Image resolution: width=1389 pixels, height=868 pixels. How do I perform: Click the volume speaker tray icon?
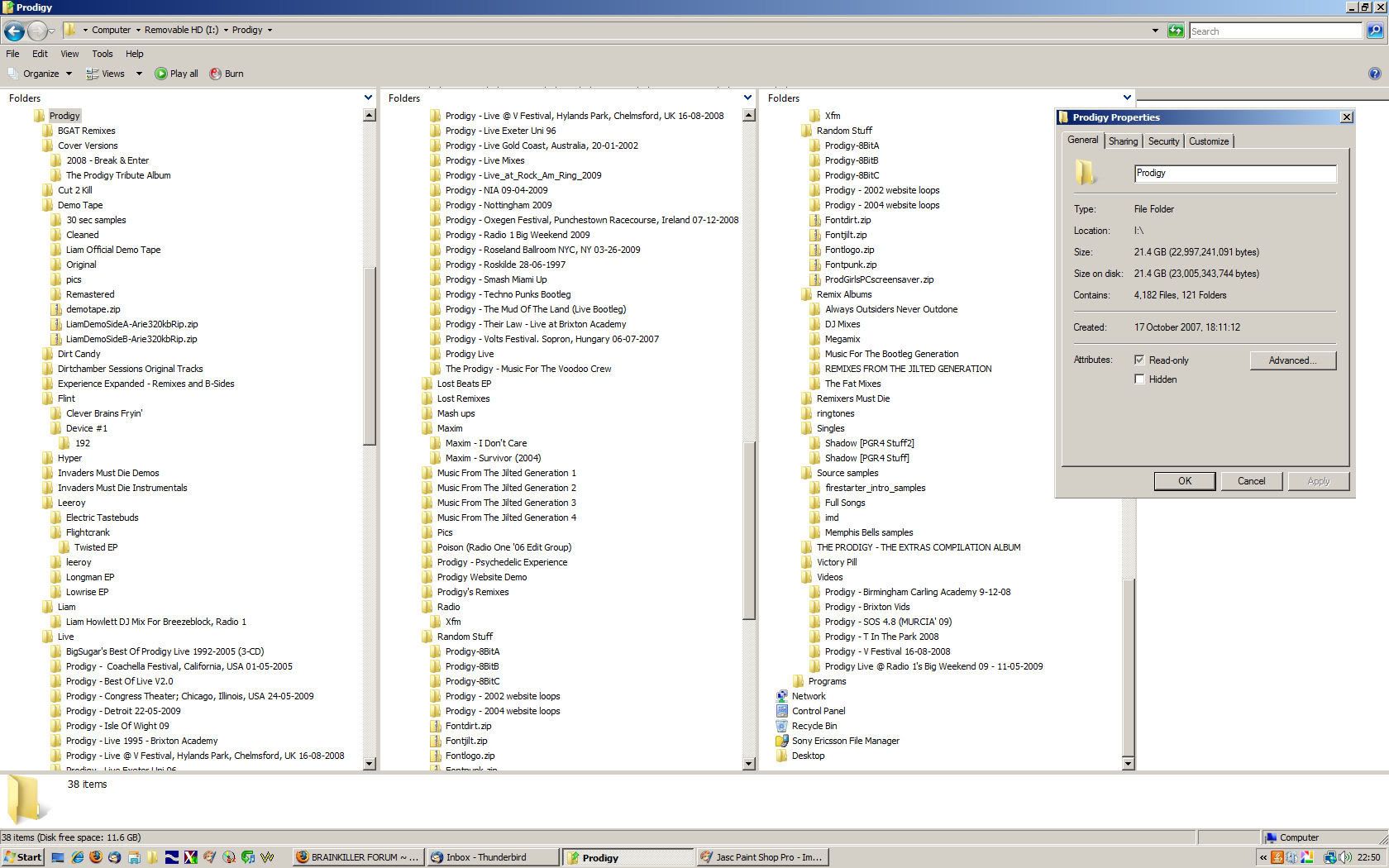pyautogui.click(x=1346, y=857)
